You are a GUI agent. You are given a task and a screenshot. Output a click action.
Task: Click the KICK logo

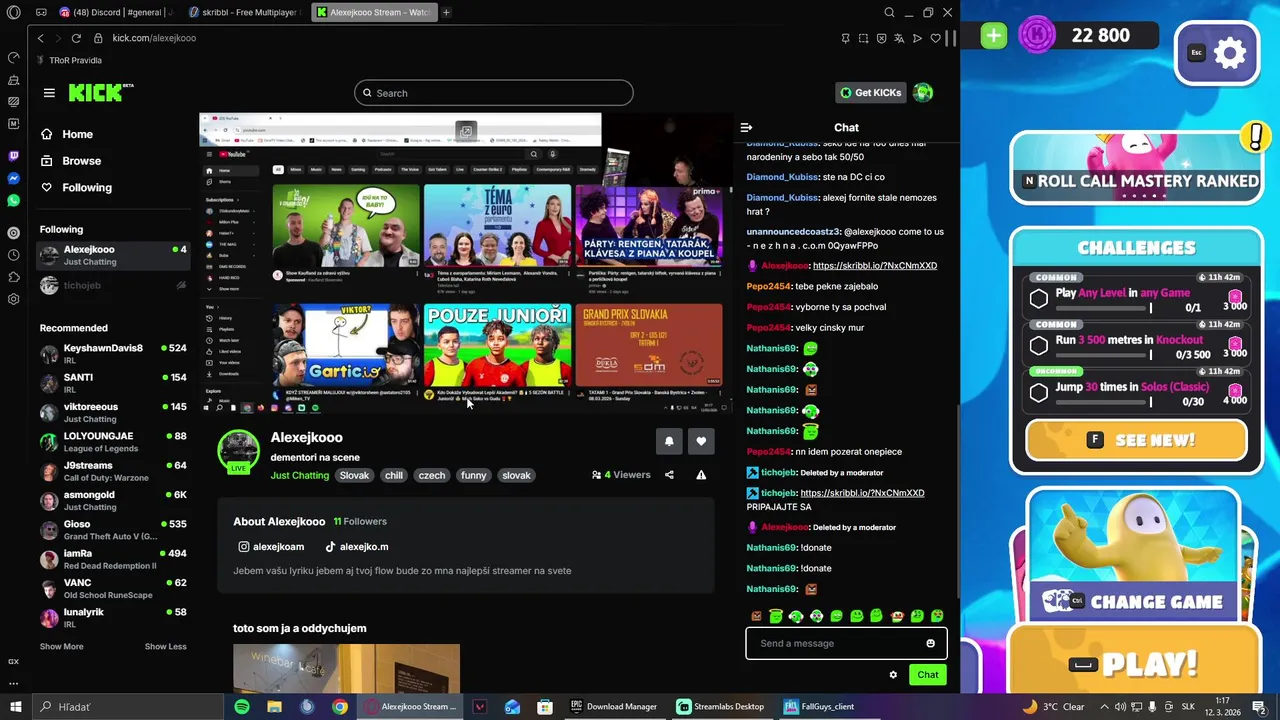pos(100,93)
